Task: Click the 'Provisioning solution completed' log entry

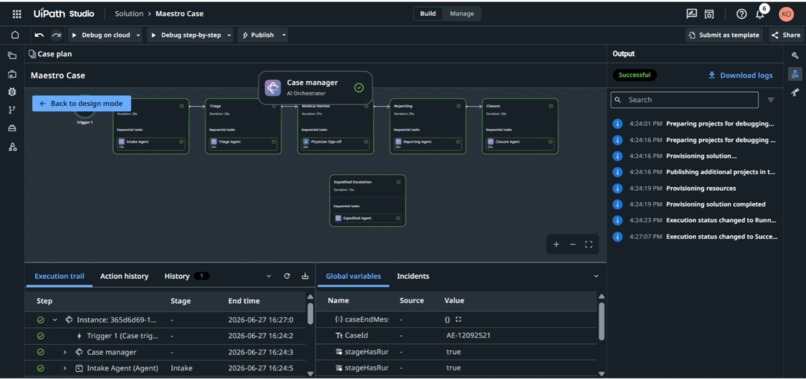Action: 695,204
